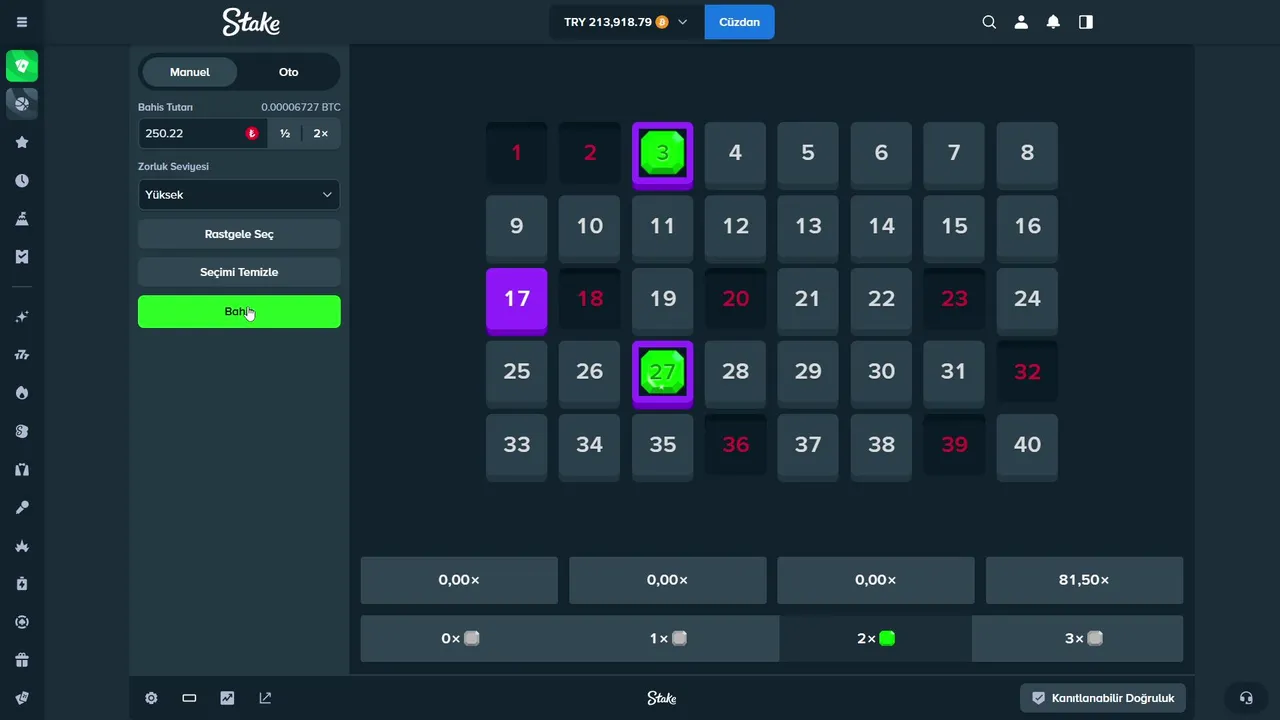The image size is (1280, 720).
Task: Select number 33 tile
Action: point(516,446)
